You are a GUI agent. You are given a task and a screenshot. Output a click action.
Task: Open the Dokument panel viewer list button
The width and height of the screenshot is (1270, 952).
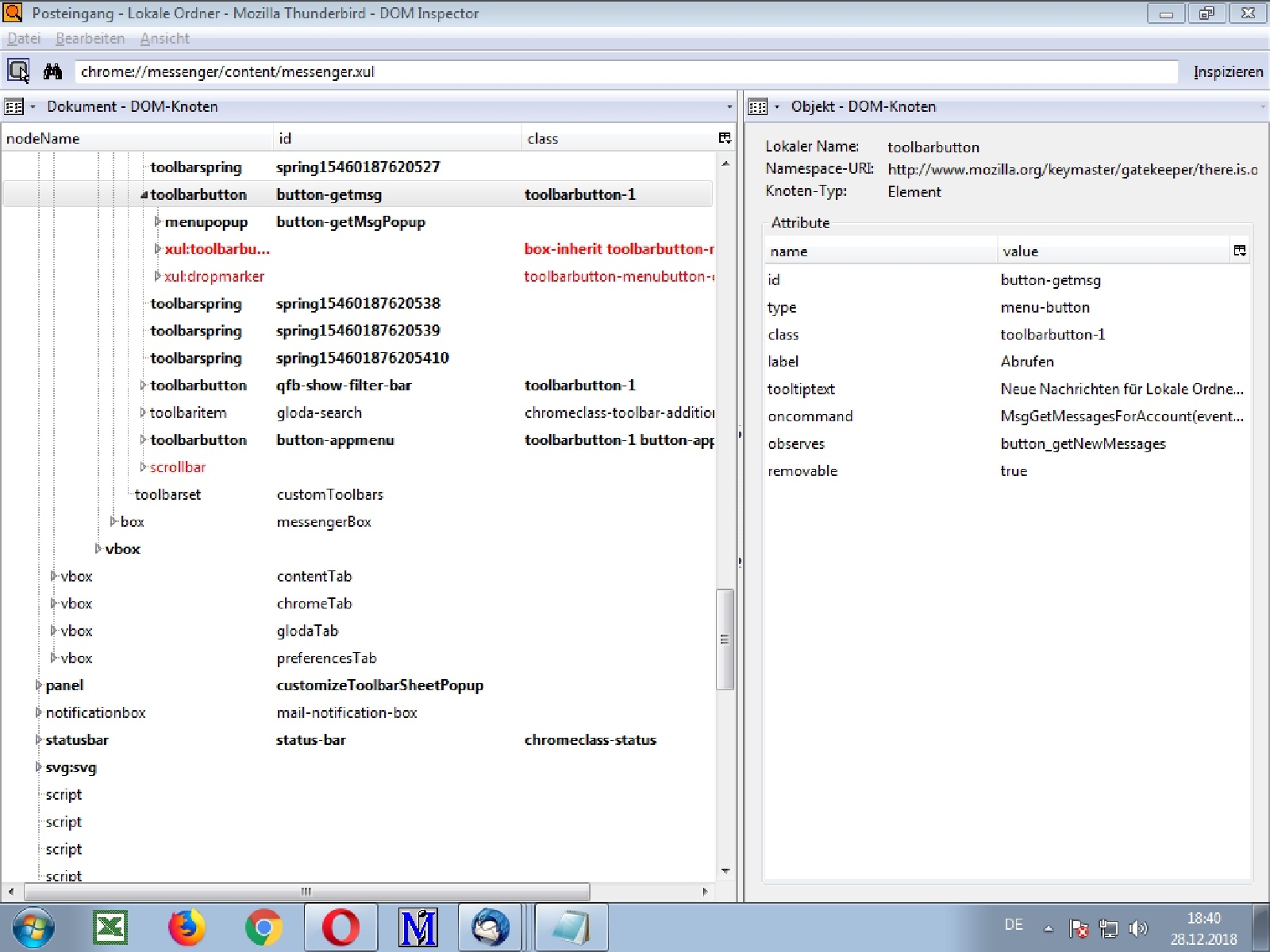19,106
